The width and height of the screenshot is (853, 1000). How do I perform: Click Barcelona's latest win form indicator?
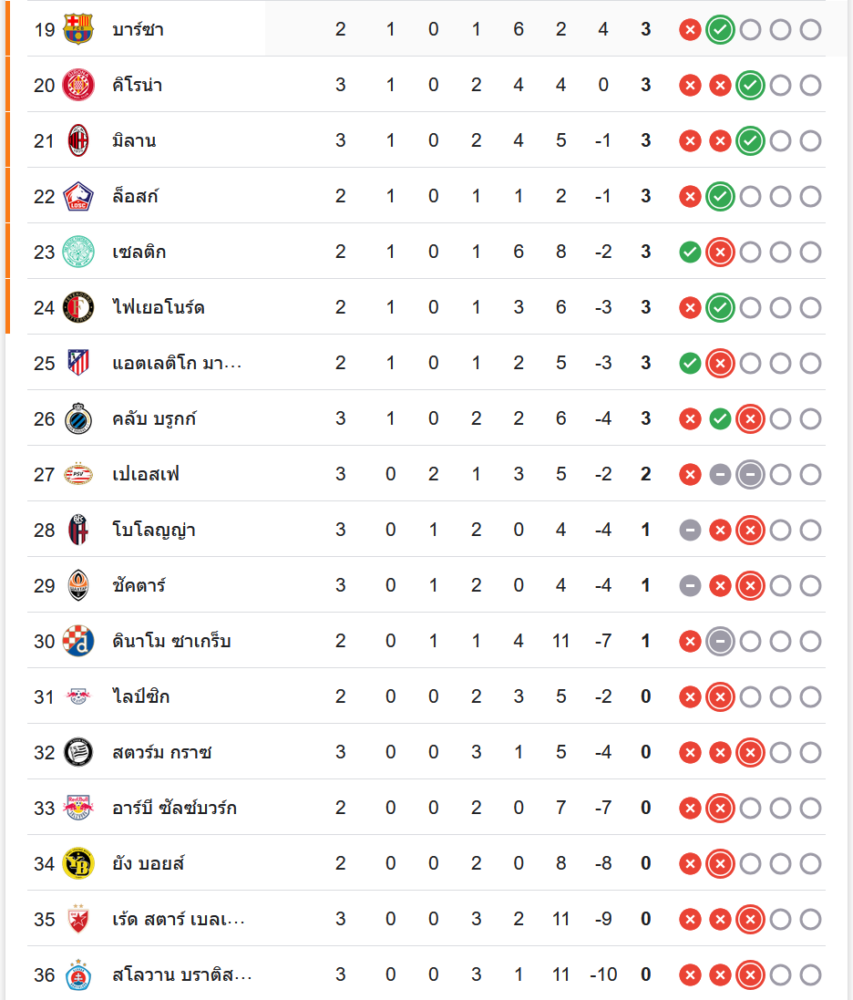[719, 29]
